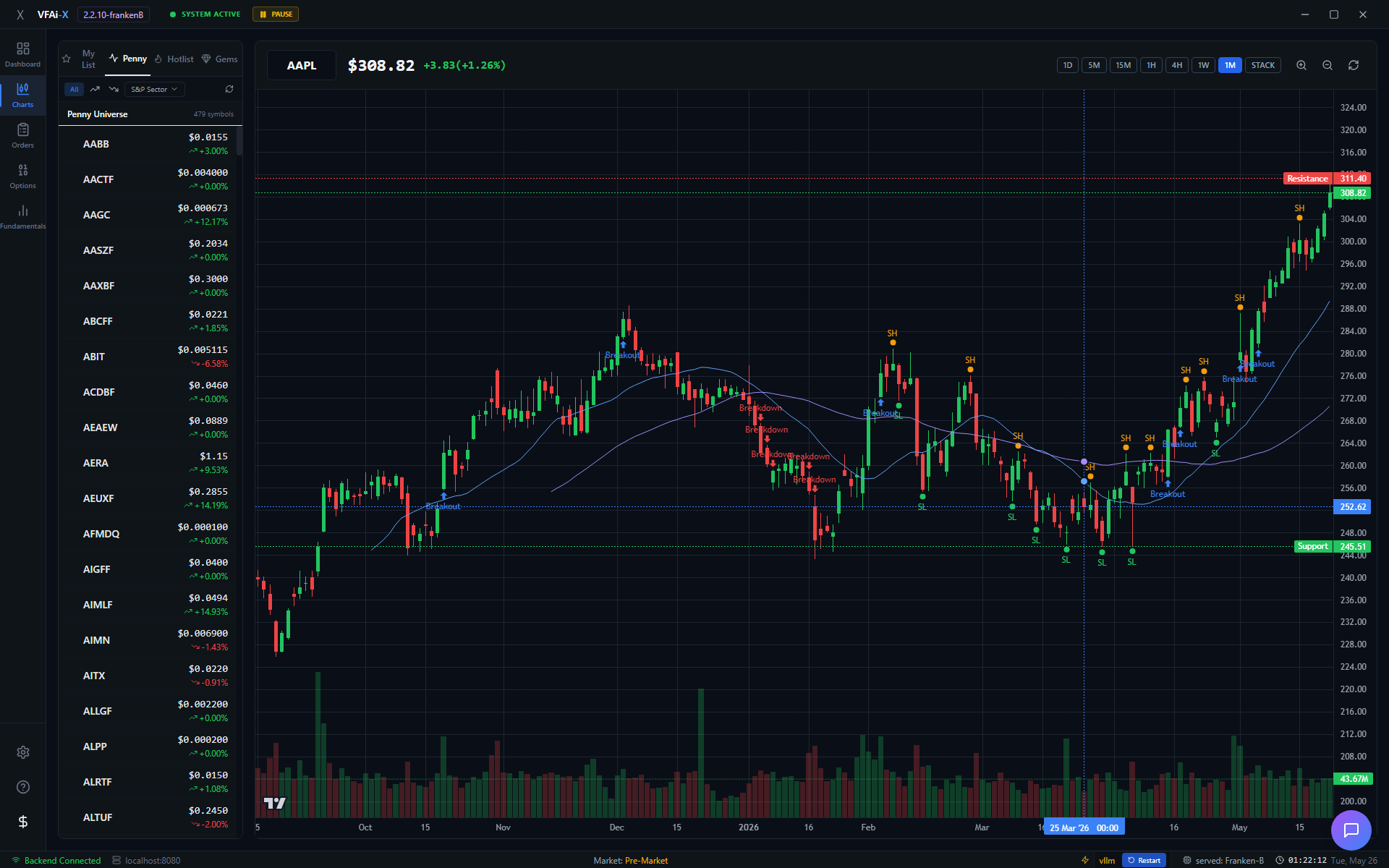This screenshot has height=868, width=1389.
Task: Click the TradingView logo on the chart
Action: click(275, 803)
